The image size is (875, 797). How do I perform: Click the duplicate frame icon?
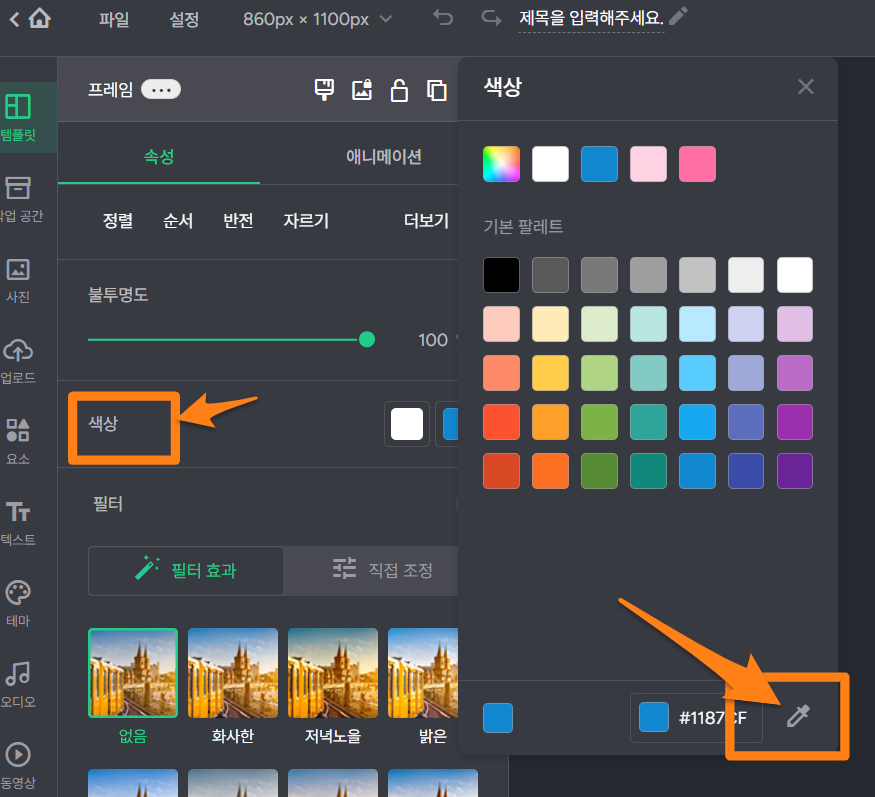436,89
